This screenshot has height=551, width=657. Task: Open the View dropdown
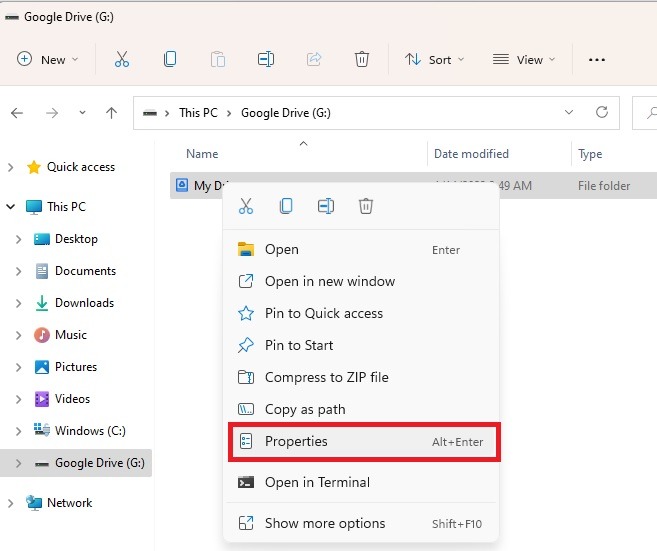tap(524, 59)
